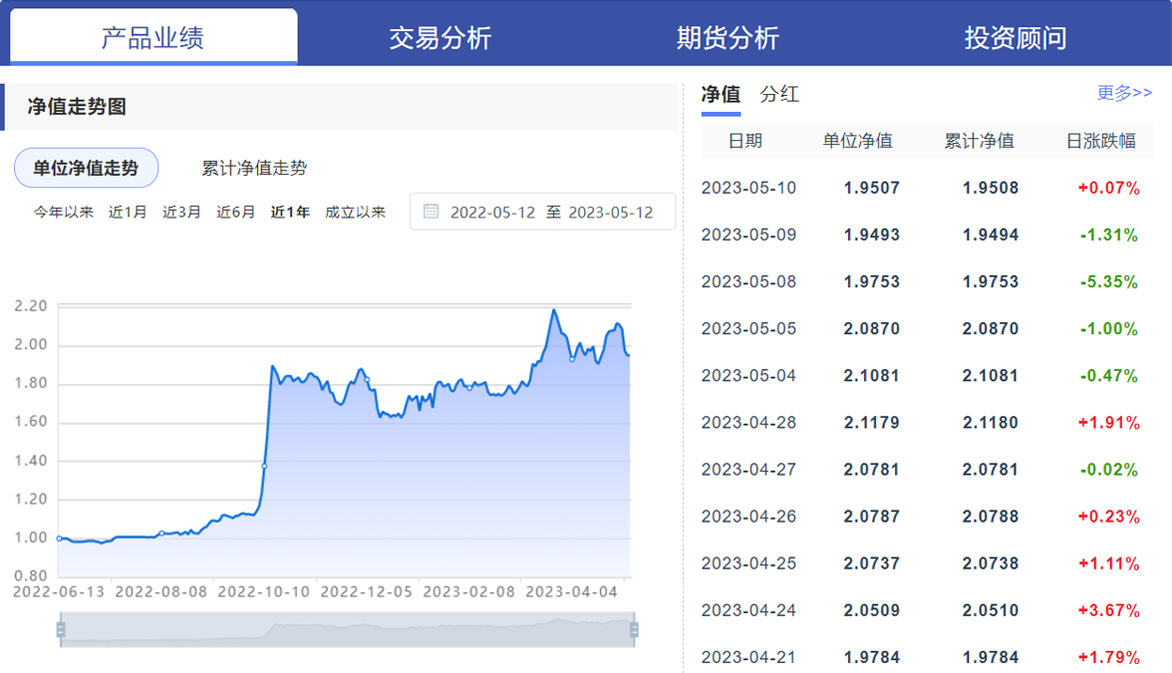Click start date field 2022-05-12
The image size is (1172, 673).
pyautogui.click(x=492, y=212)
